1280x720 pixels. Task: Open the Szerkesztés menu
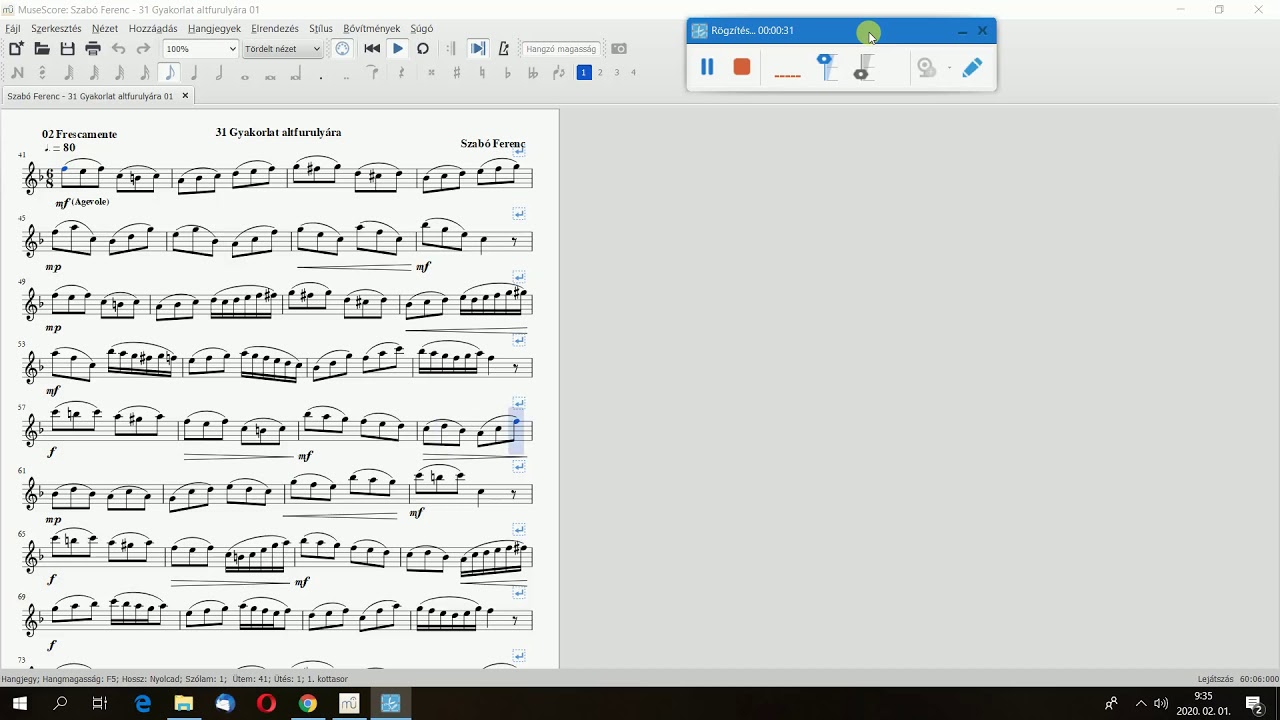(56, 29)
